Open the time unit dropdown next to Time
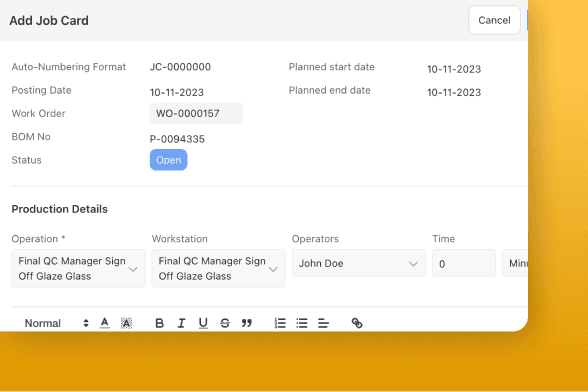588x392 pixels. 515,263
